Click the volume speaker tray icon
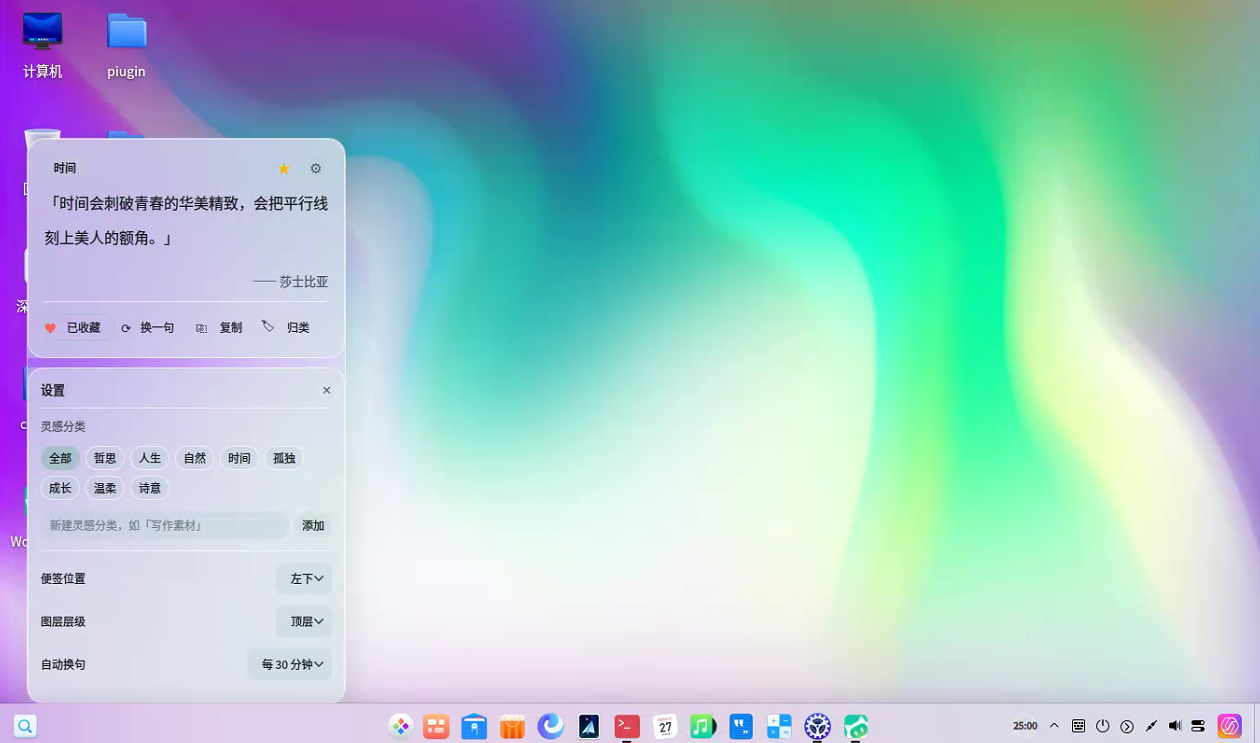The width and height of the screenshot is (1260, 743). (x=1175, y=726)
